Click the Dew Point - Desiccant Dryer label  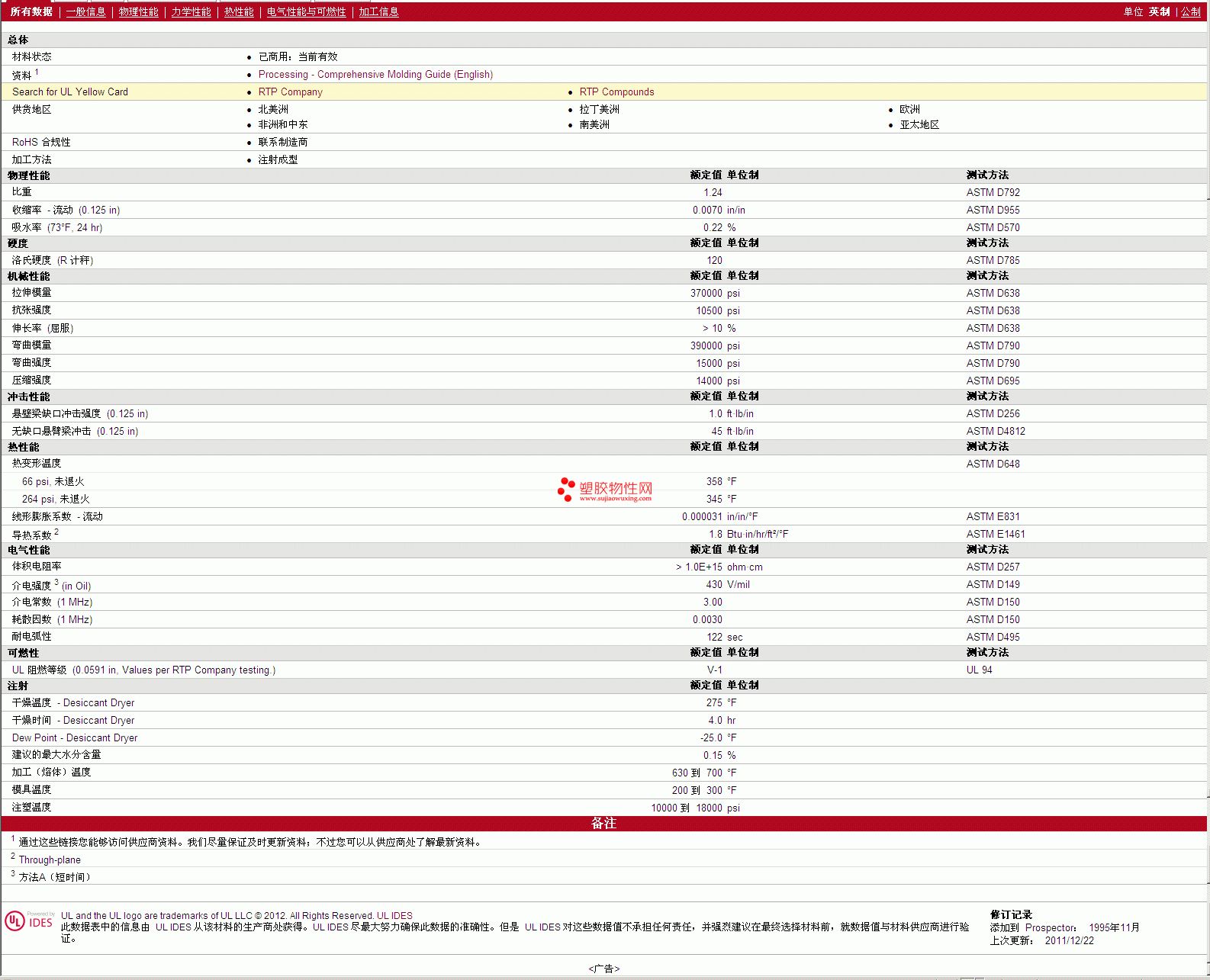tap(75, 738)
